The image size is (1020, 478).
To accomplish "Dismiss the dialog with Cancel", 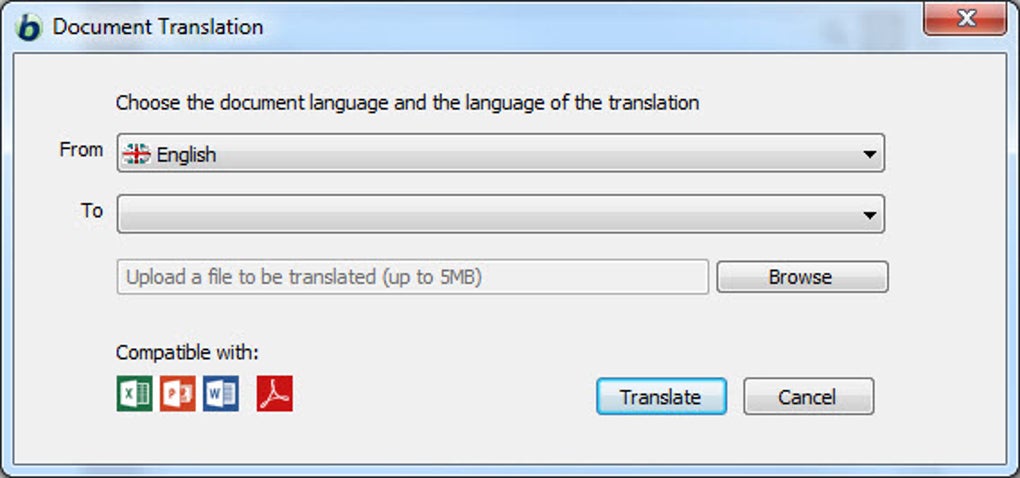I will tap(808, 396).
